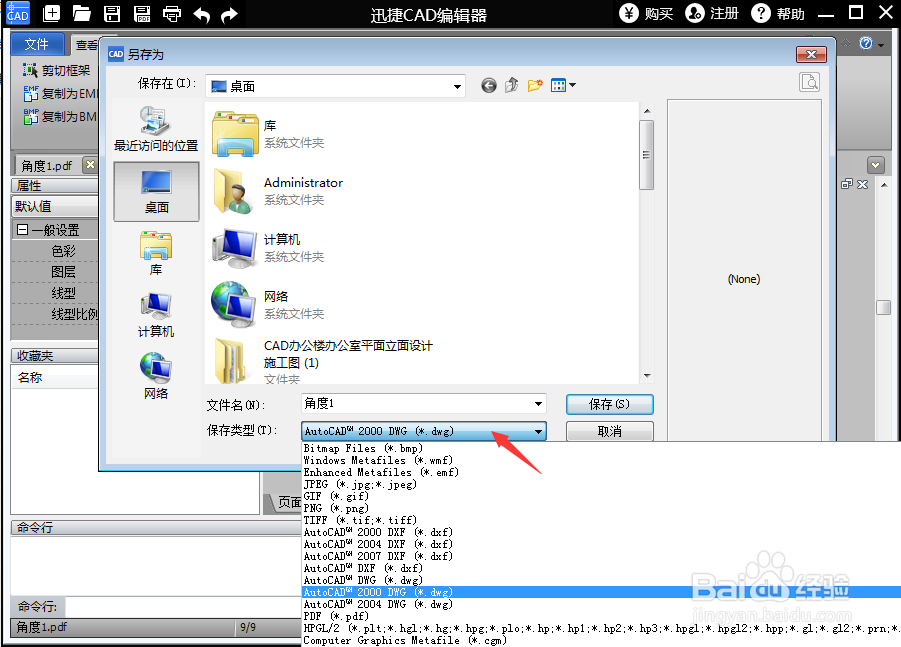Image resolution: width=901 pixels, height=647 pixels.
Task: Select the 库 folder in file list
Action: [269, 134]
